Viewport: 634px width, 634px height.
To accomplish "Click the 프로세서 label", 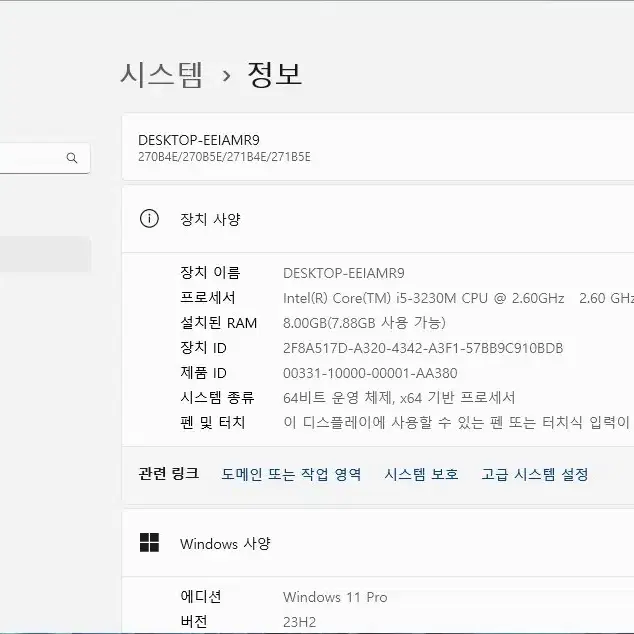I will [x=208, y=298].
